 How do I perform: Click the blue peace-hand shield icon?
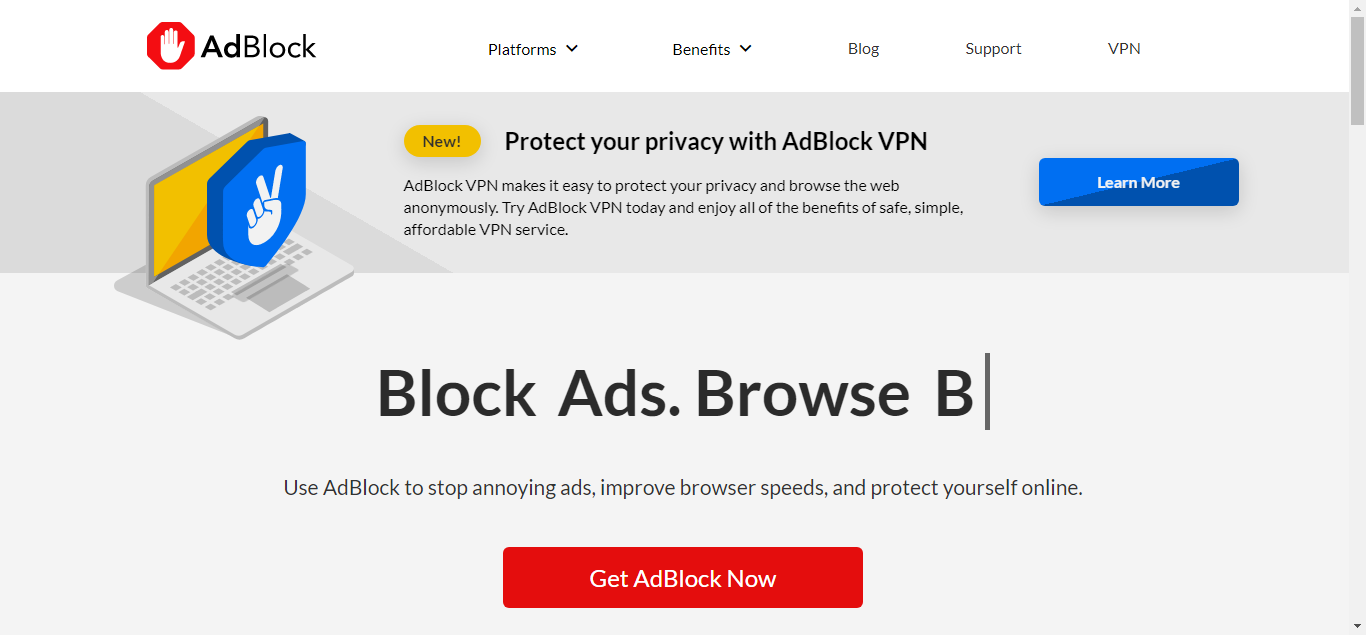[x=258, y=200]
